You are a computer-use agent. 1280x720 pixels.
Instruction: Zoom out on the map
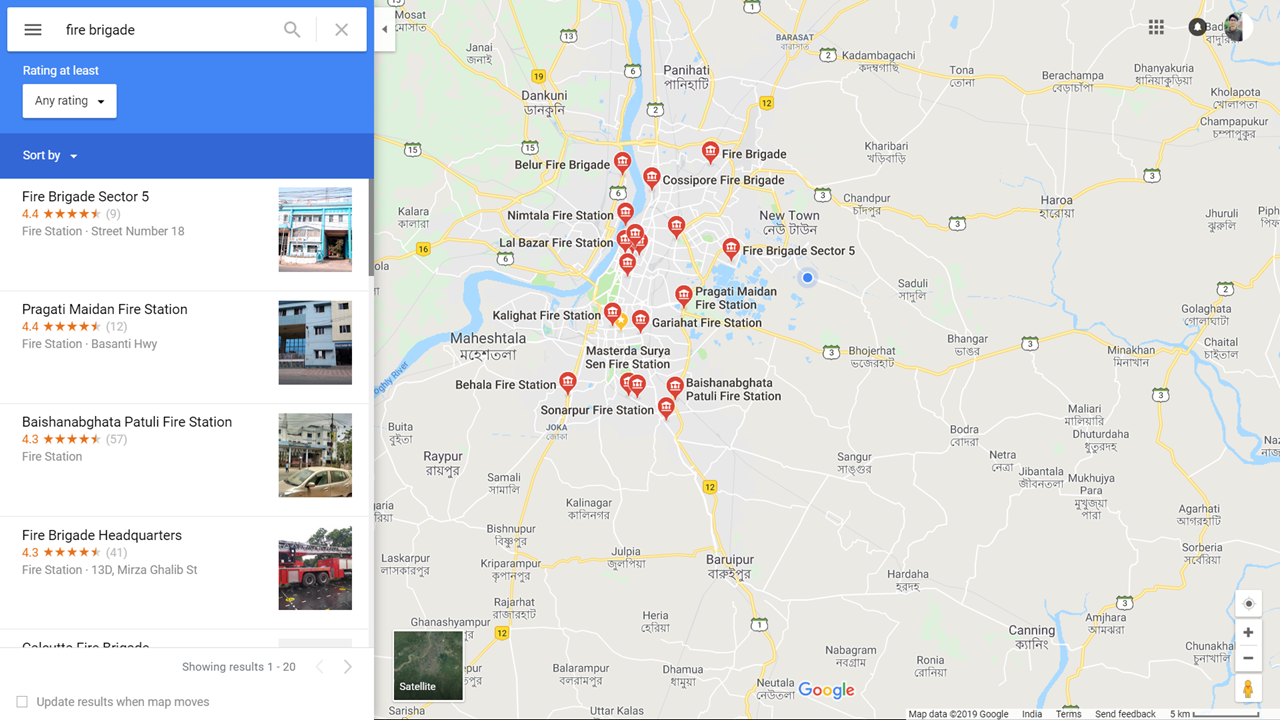tap(1248, 658)
